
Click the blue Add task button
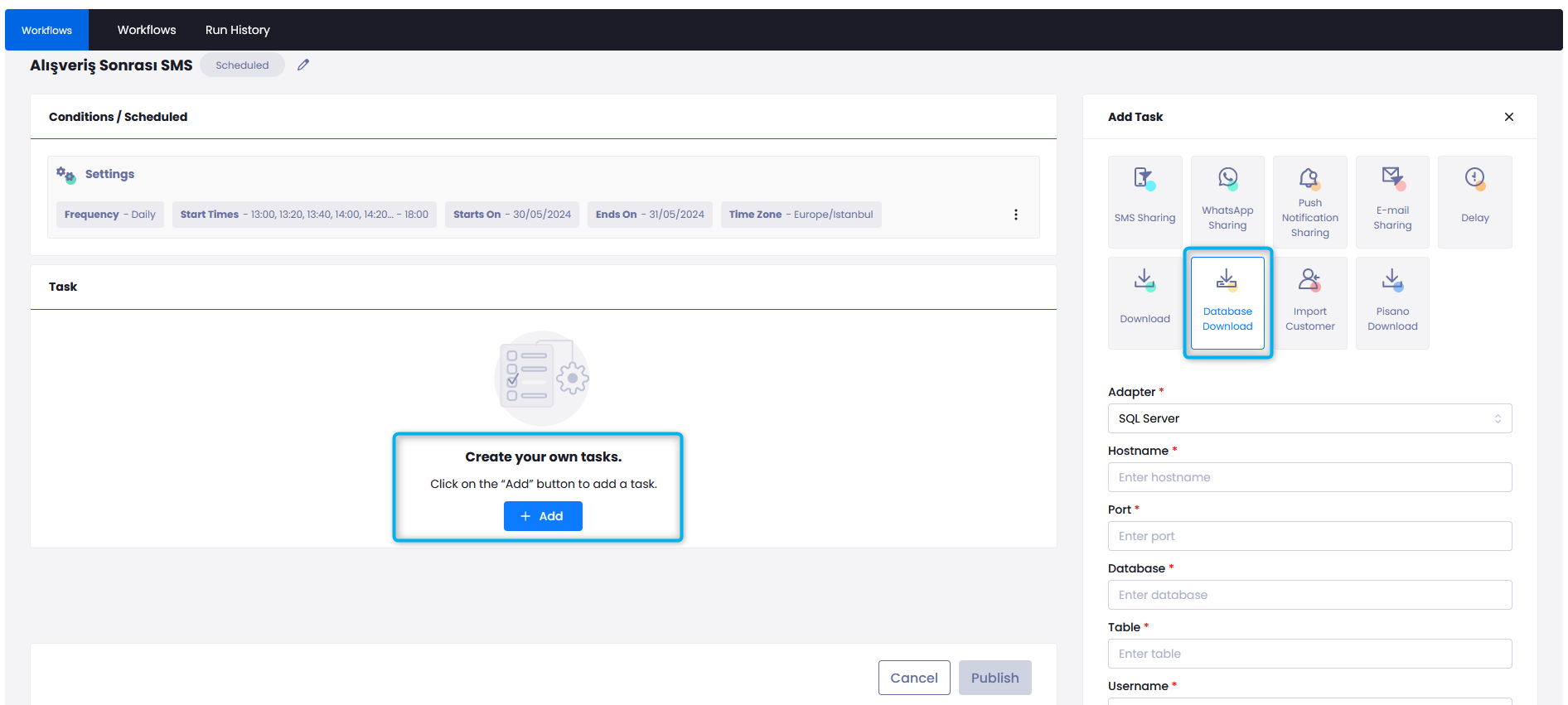(543, 516)
